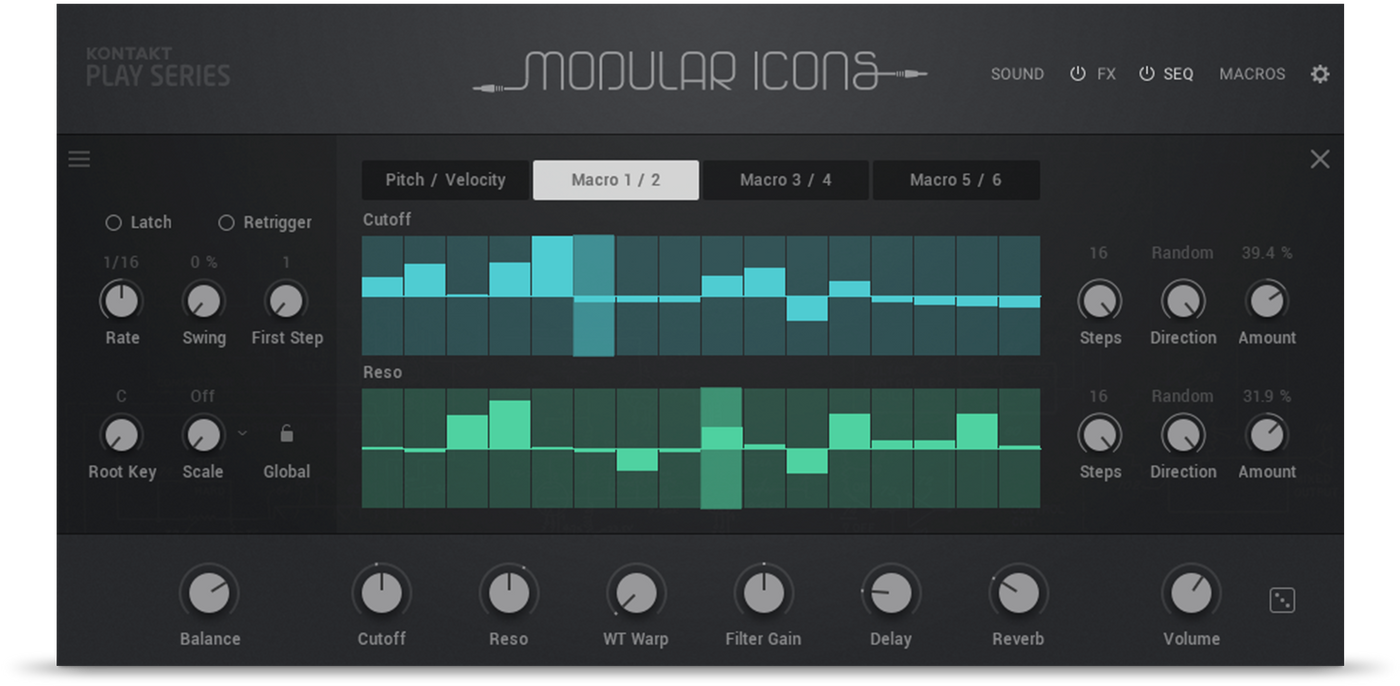Select the Macro 1 / 2 tab
The height and width of the screenshot is (686, 1400).
(x=616, y=180)
